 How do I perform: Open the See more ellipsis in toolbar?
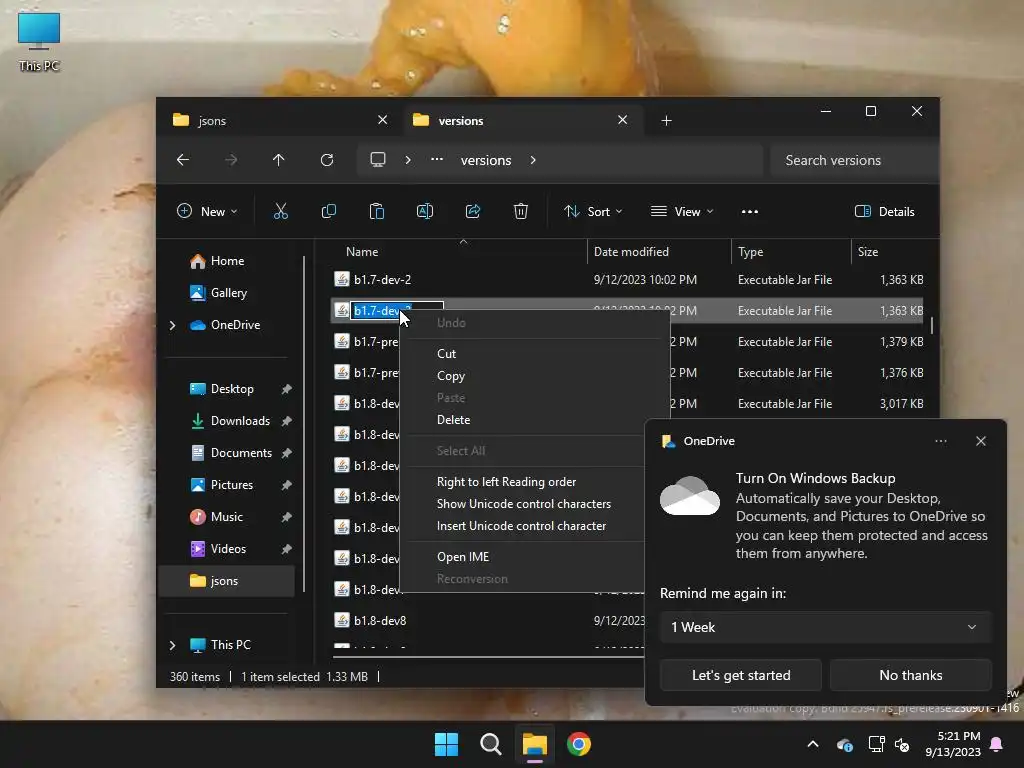point(750,212)
